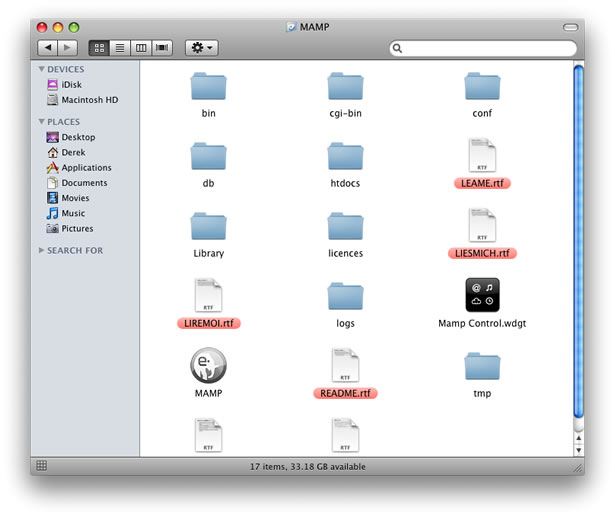Go back with the left arrow button

pyautogui.click(x=47, y=48)
